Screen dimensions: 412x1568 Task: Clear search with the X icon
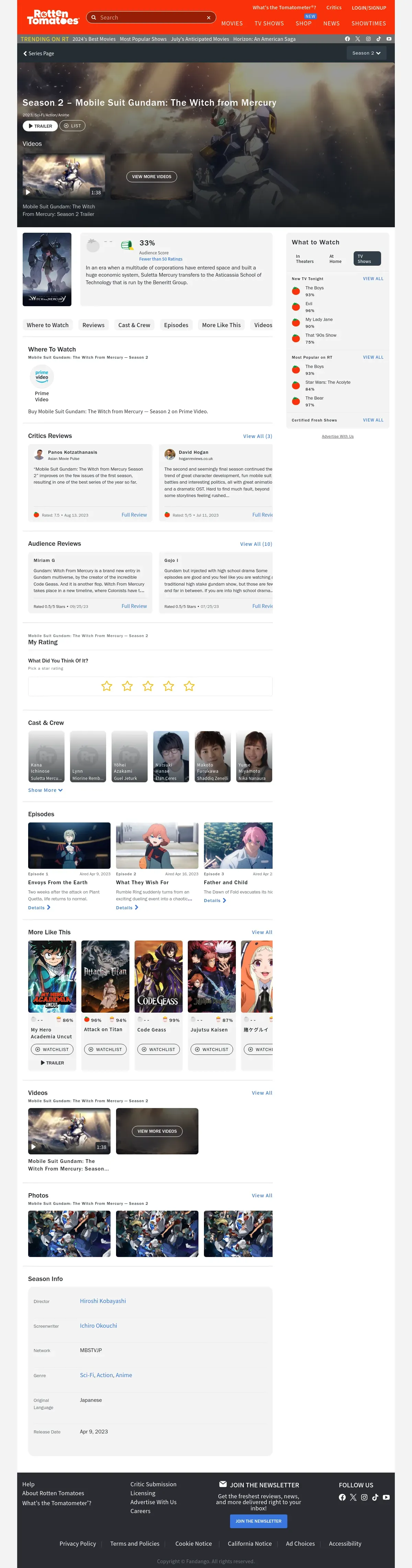click(209, 18)
